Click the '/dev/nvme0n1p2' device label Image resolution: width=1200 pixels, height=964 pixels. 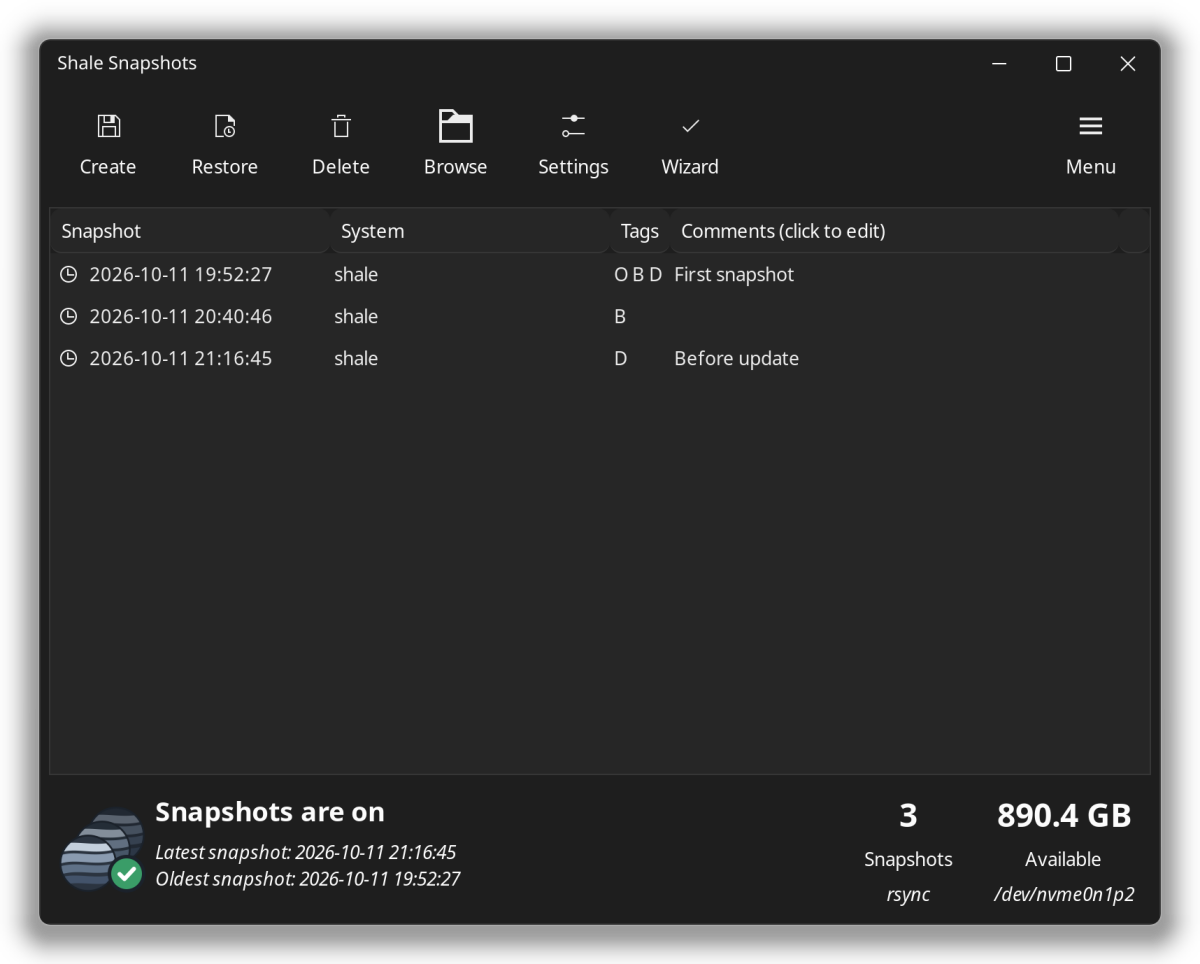(x=1064, y=895)
